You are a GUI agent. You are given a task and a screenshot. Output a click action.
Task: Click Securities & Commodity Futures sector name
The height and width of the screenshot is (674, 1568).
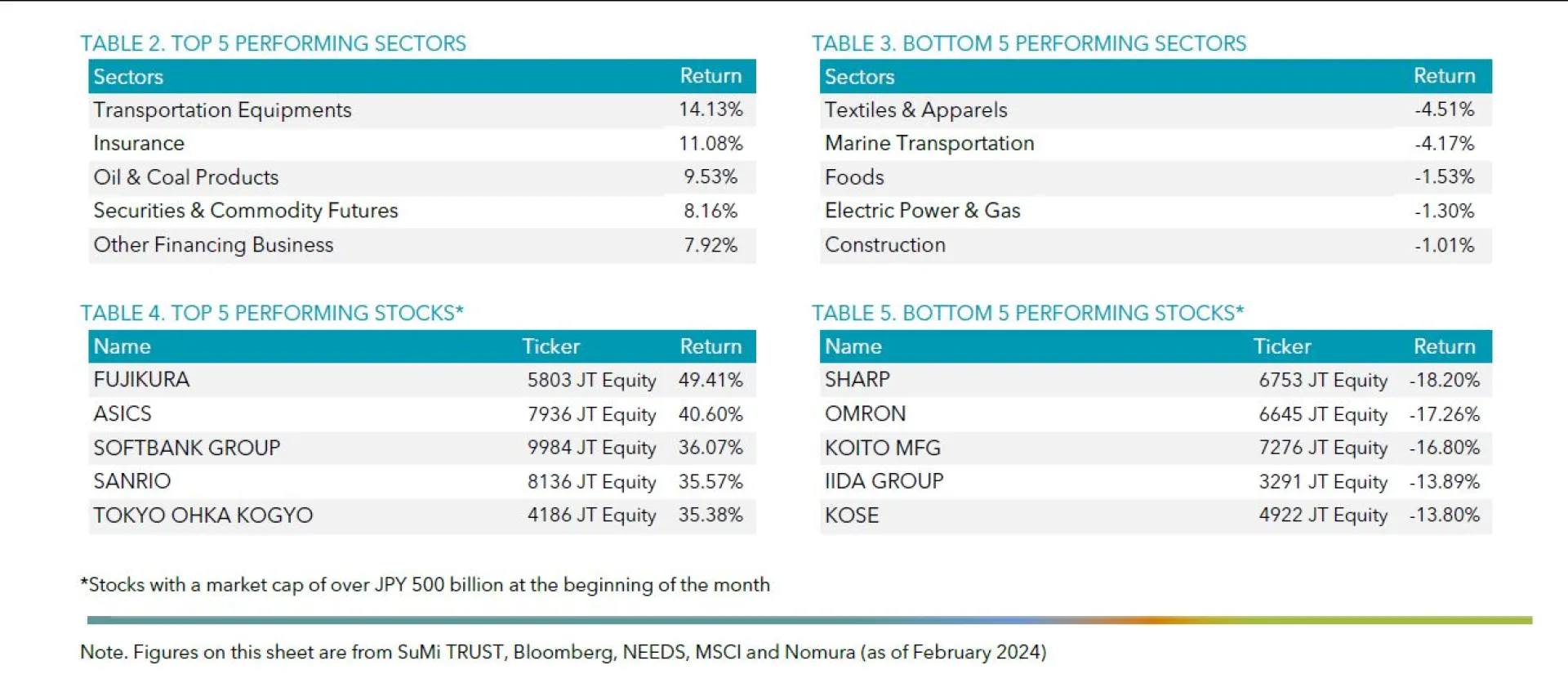(x=245, y=211)
